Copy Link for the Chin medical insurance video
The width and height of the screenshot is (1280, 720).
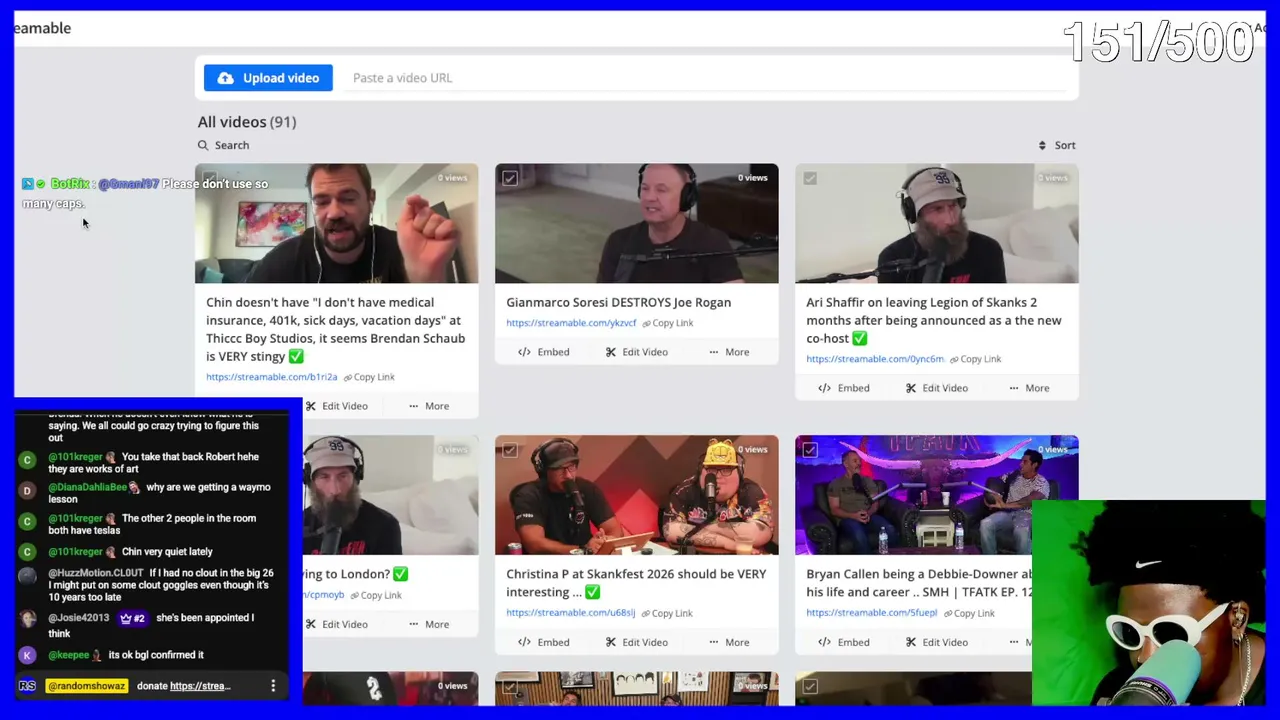click(x=369, y=377)
